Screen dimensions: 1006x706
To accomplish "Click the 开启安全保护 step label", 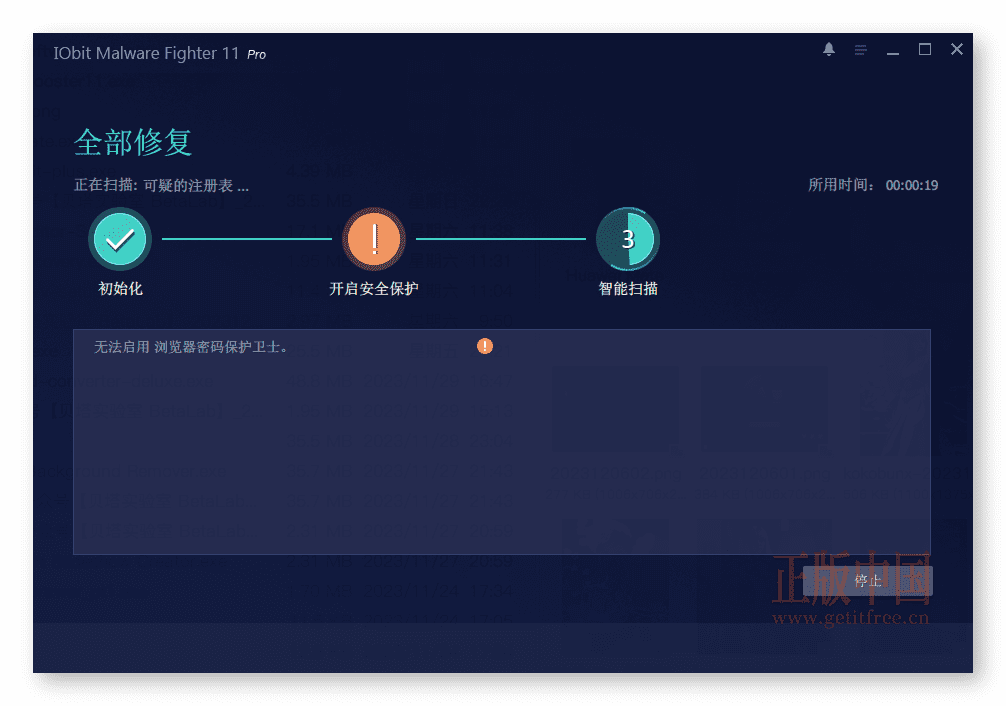I will [x=374, y=289].
